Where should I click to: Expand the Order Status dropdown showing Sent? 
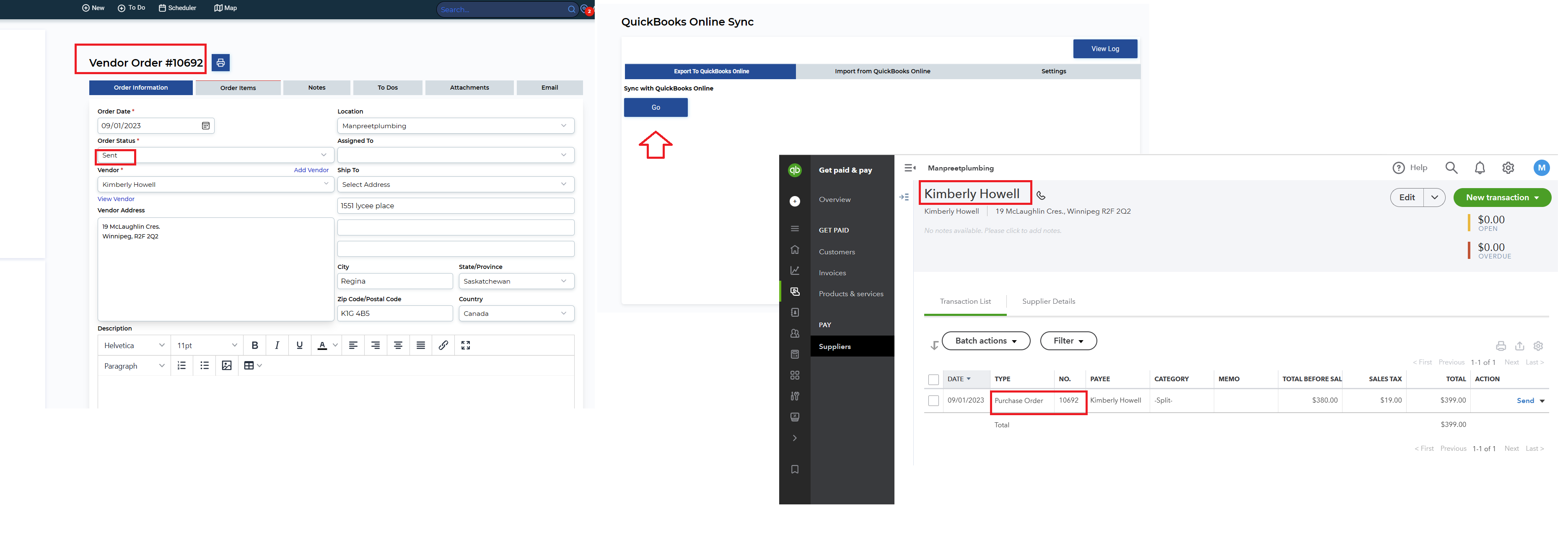click(324, 155)
